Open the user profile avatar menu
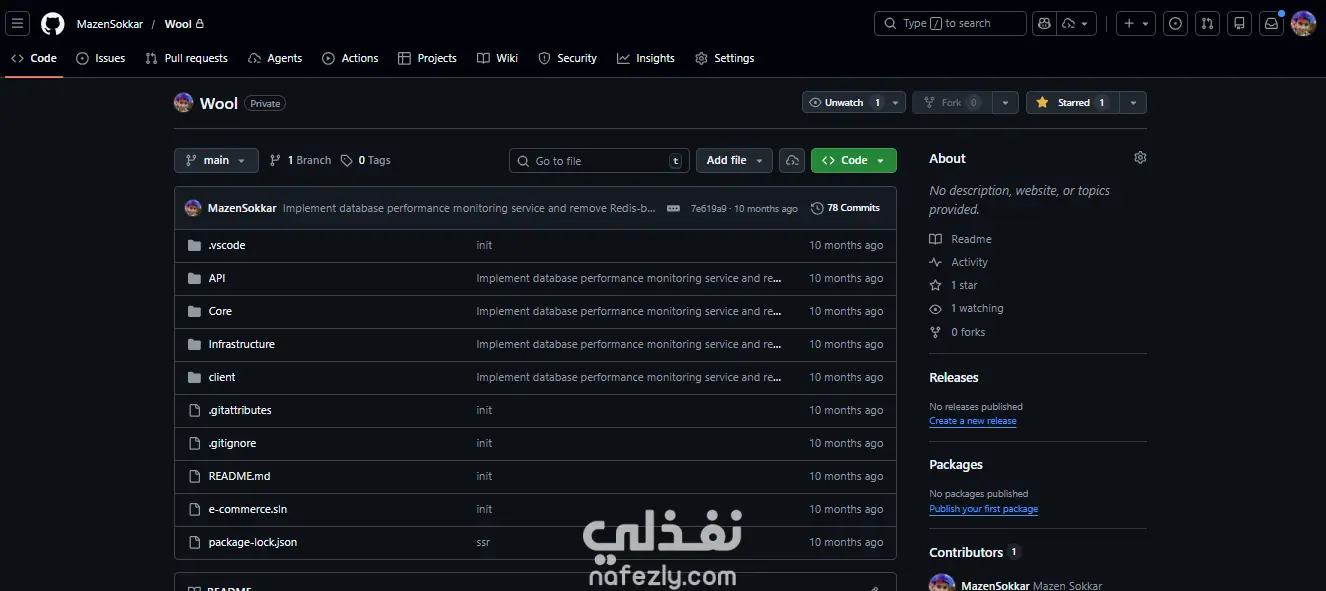The image size is (1326, 591). click(1303, 24)
